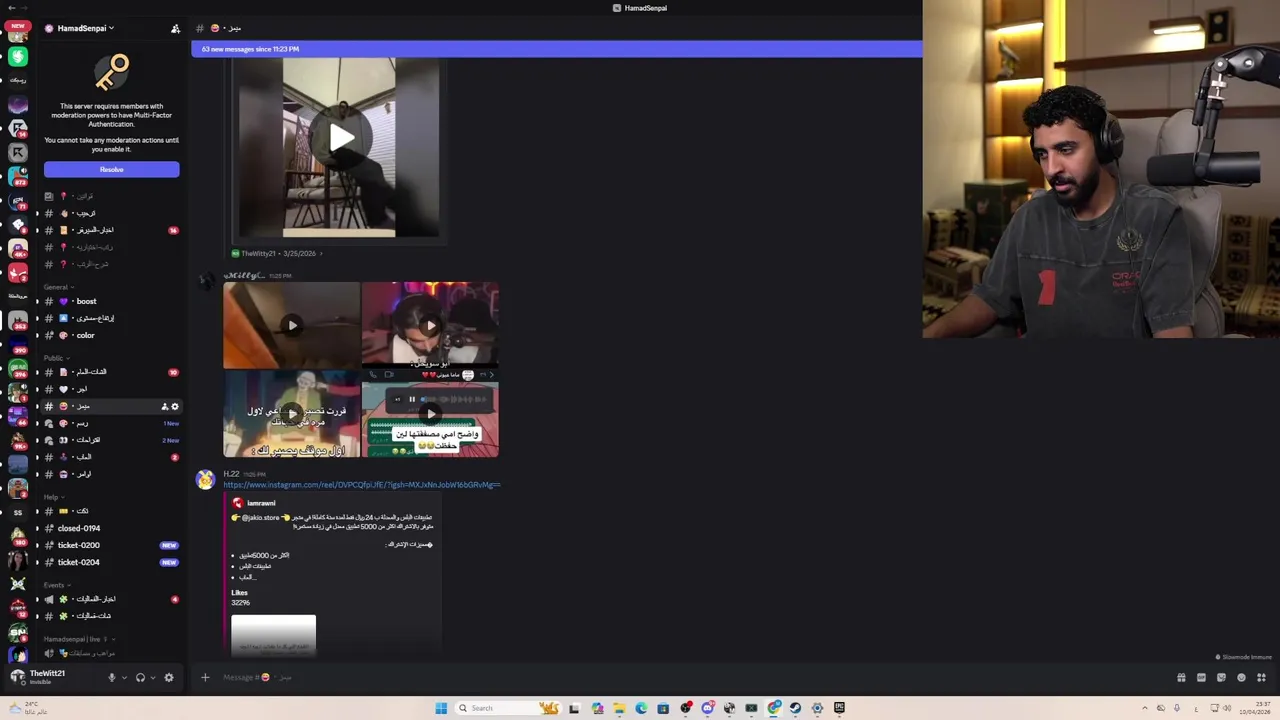Open the sticker picker icon

(x=1221, y=677)
